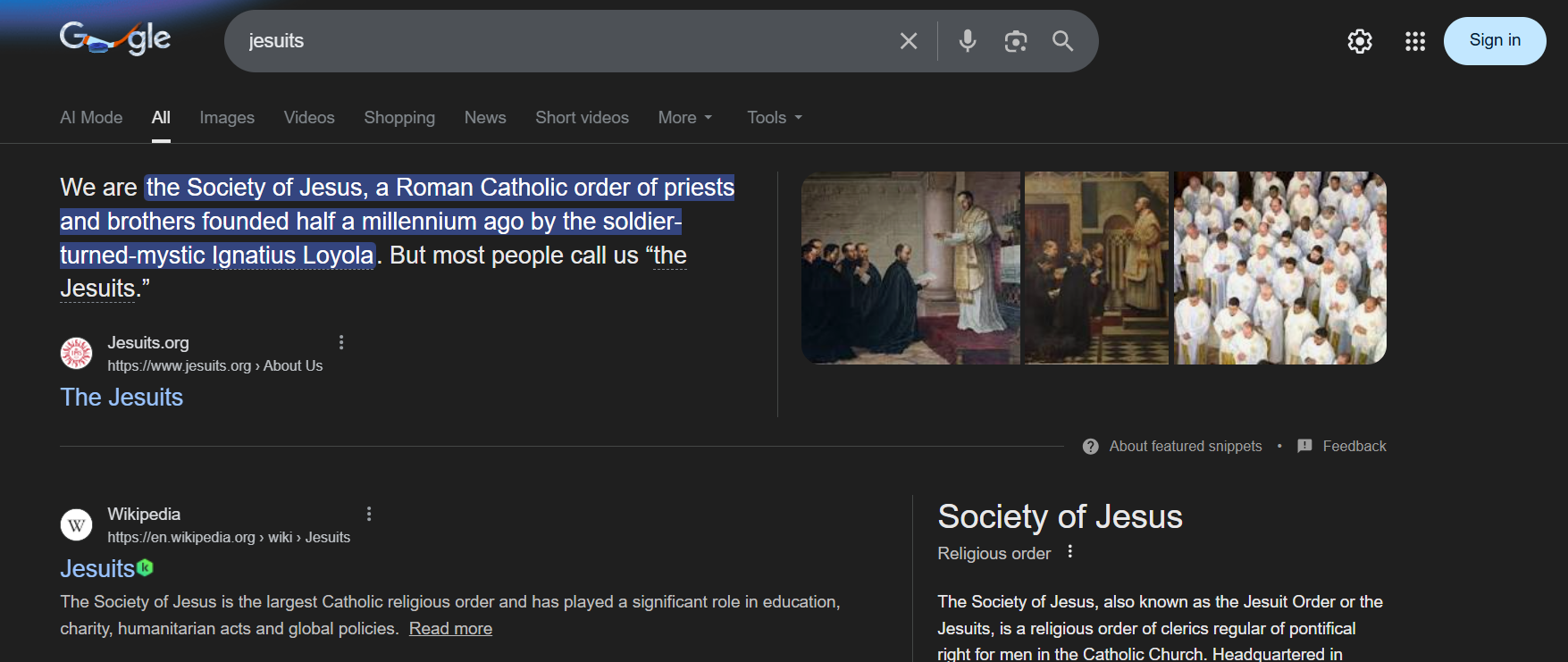Click About featured snippets help icon
Viewport: 1568px width, 662px height.
click(x=1090, y=447)
